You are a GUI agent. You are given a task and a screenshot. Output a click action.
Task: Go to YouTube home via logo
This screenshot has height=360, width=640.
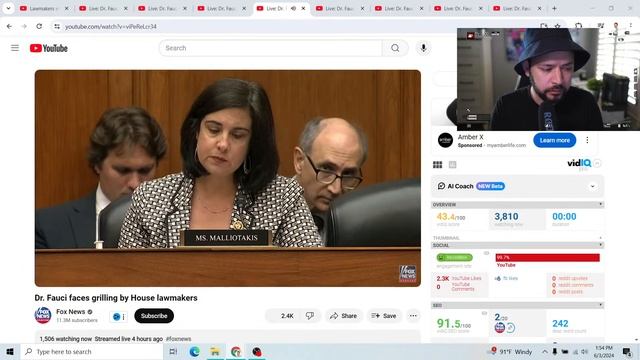49,48
